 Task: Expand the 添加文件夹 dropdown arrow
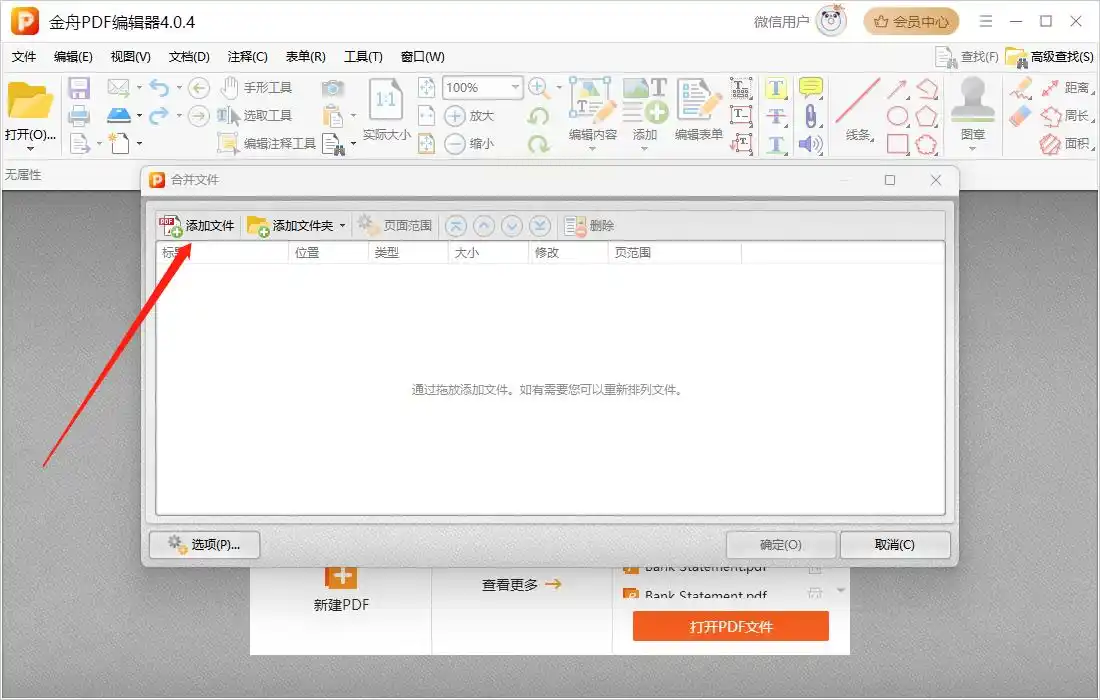click(342, 226)
